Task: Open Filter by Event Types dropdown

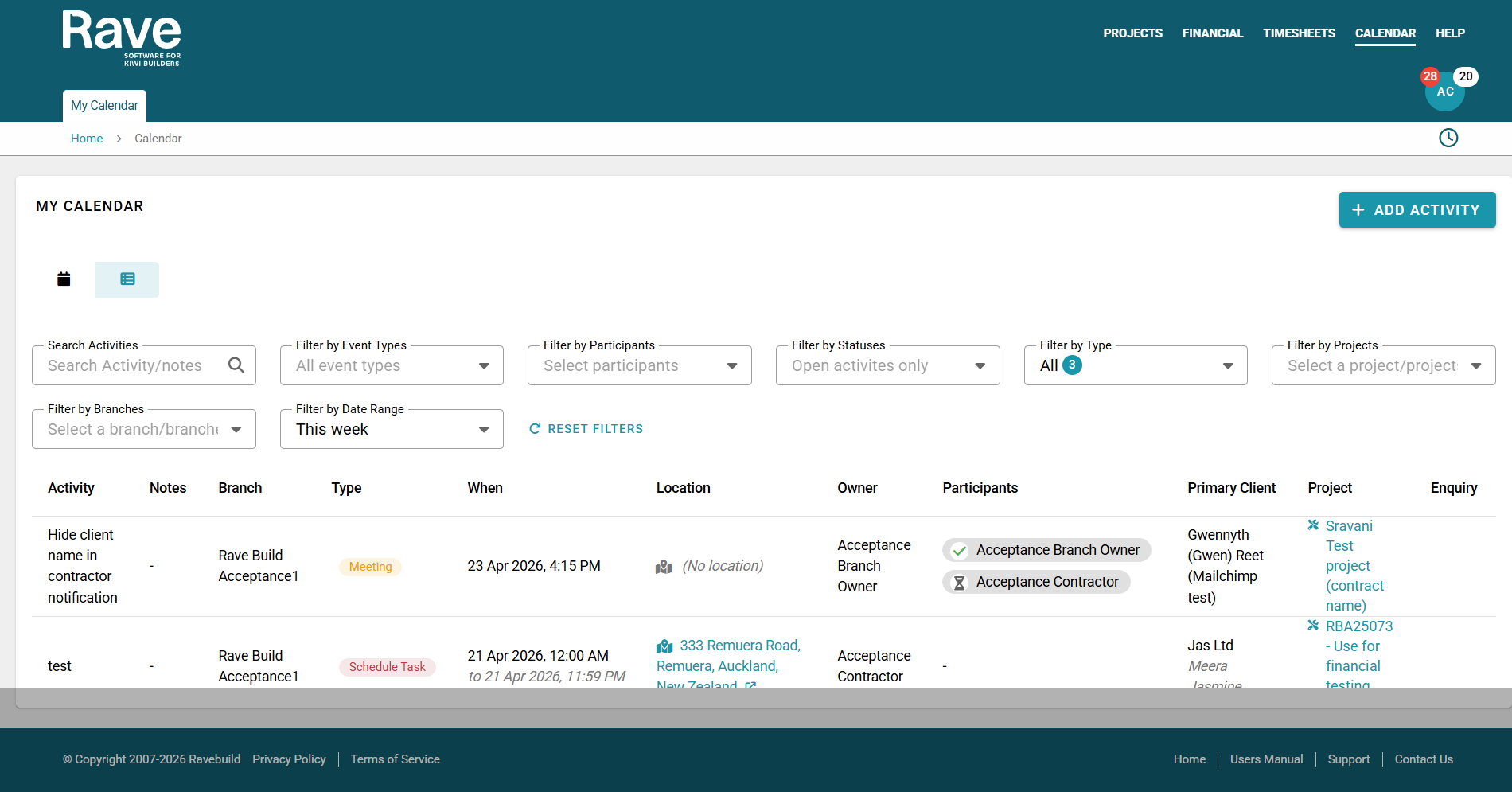Action: (x=392, y=365)
